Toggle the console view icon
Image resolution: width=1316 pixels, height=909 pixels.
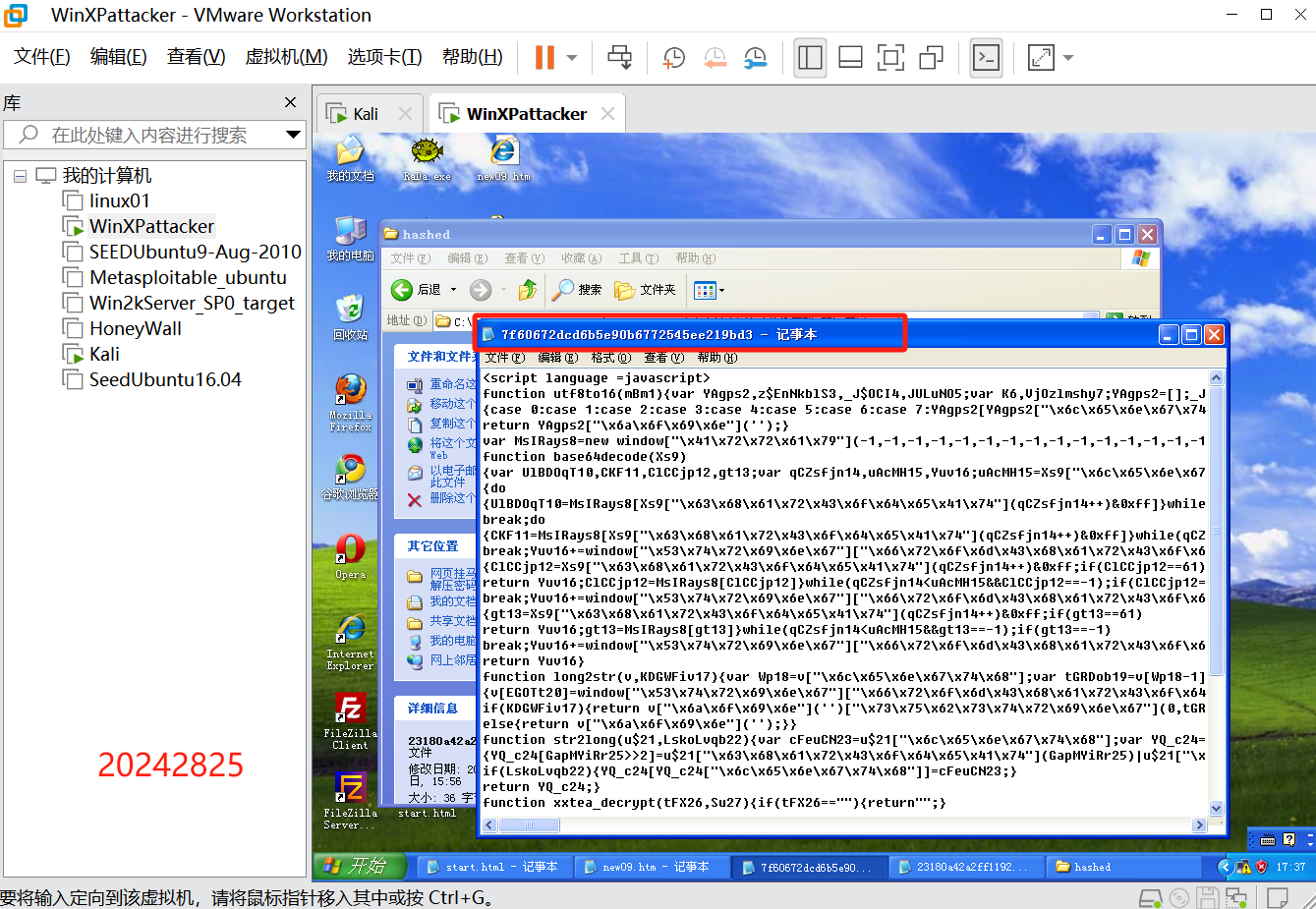coord(986,58)
